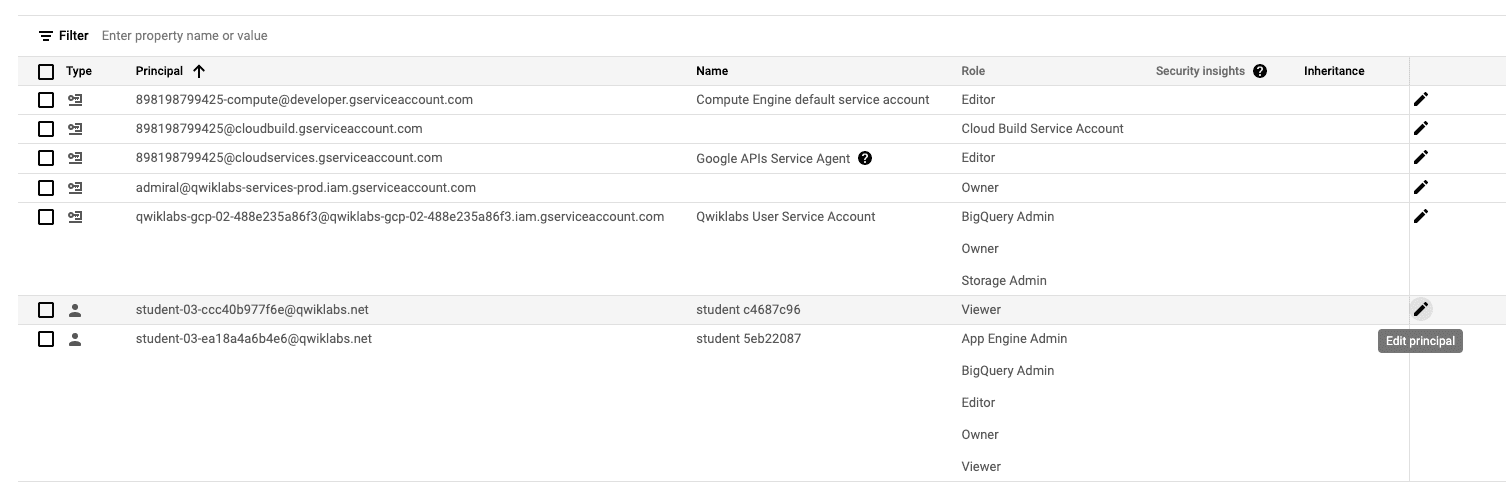The height and width of the screenshot is (494, 1506).
Task: Open Security insights help icon
Action: tap(1260, 71)
